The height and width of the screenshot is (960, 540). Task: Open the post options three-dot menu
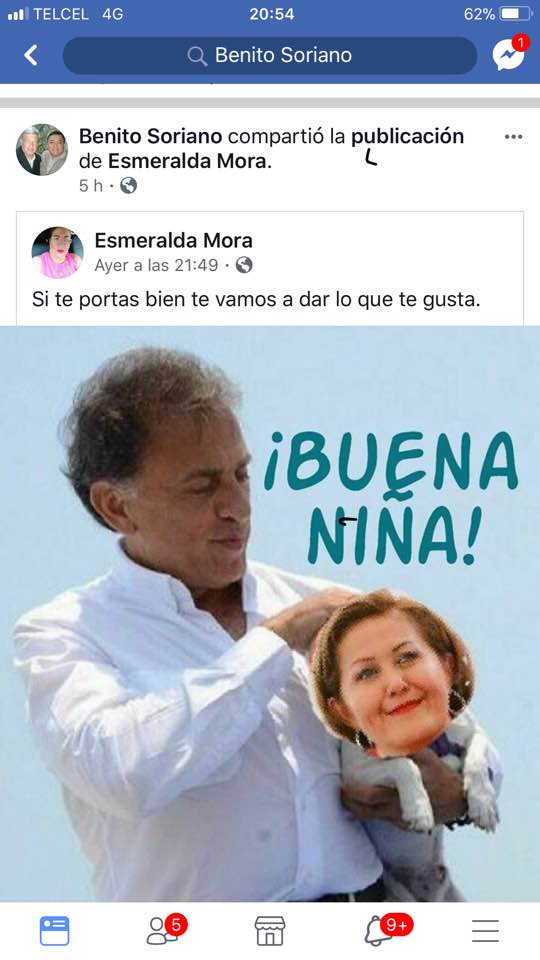(x=513, y=137)
